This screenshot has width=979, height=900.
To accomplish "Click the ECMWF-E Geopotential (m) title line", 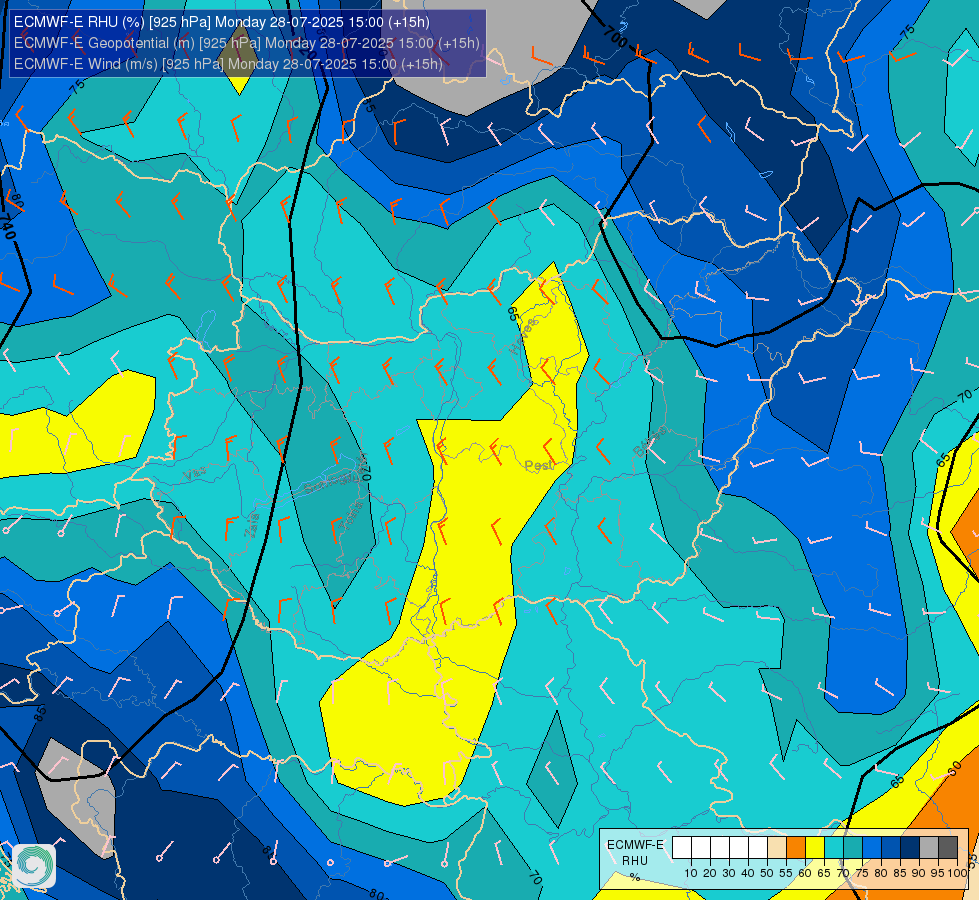I will coord(247,43).
